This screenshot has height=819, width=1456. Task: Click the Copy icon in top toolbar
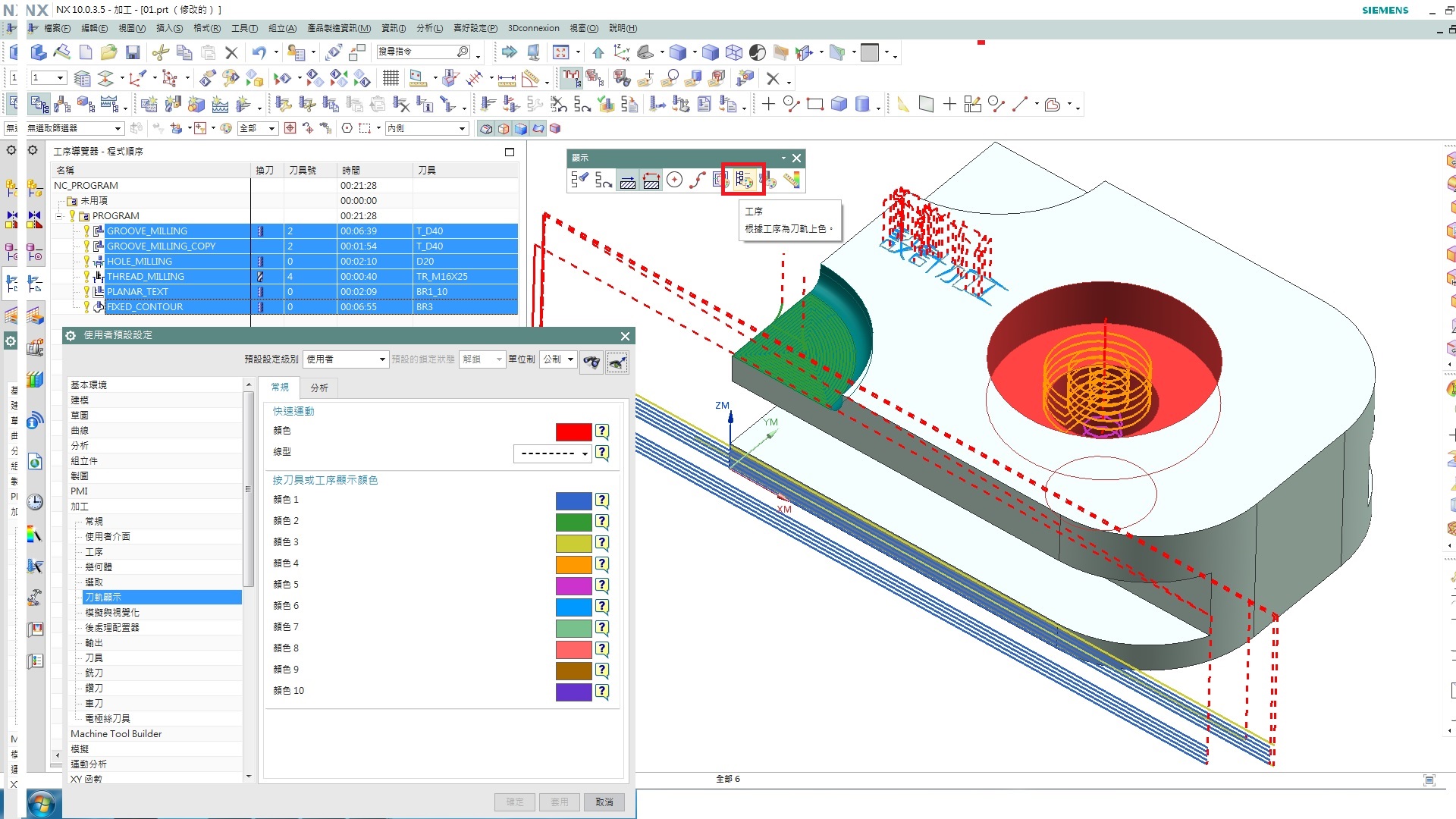(x=184, y=52)
